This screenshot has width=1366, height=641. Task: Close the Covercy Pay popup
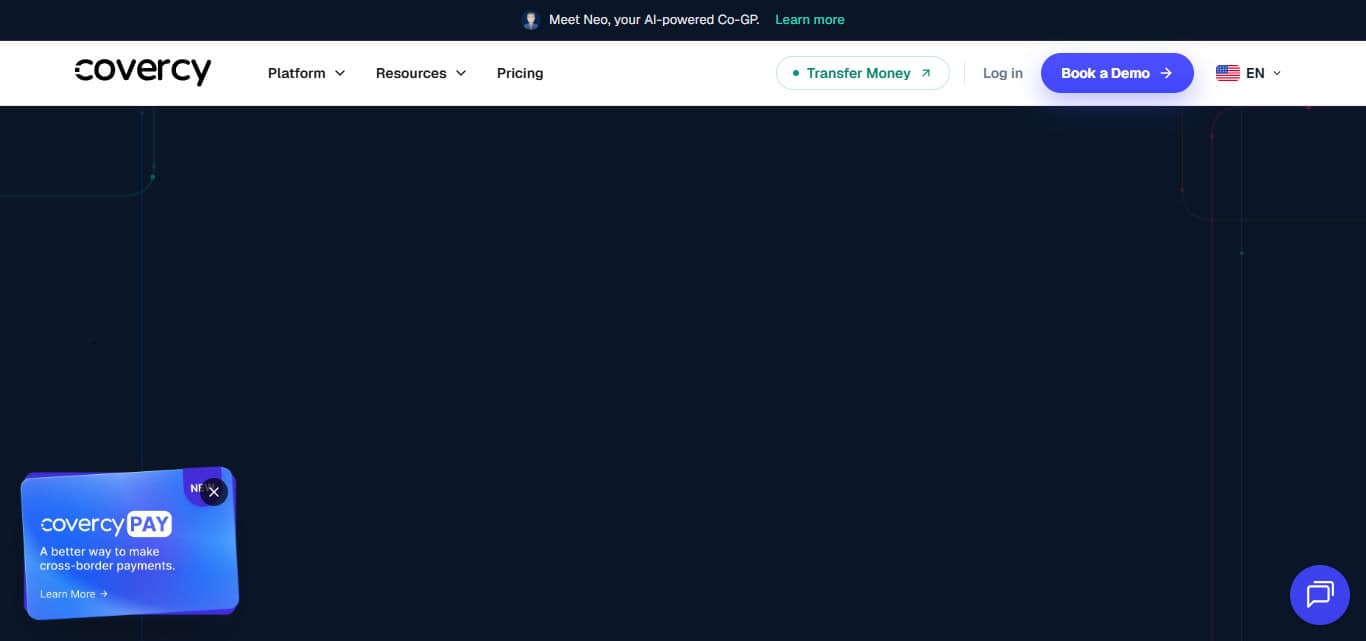213,492
